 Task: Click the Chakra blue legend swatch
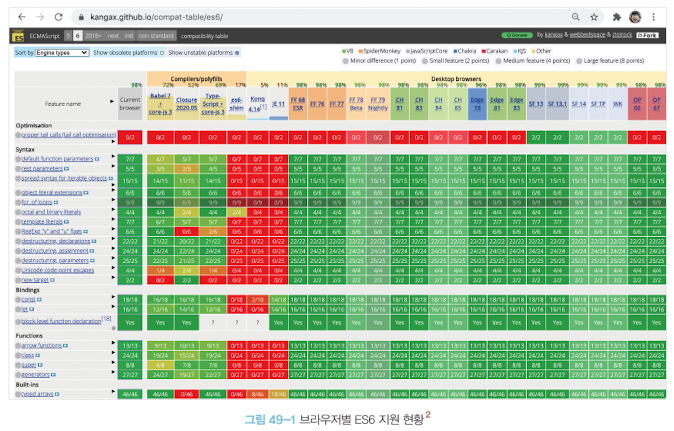click(x=455, y=51)
